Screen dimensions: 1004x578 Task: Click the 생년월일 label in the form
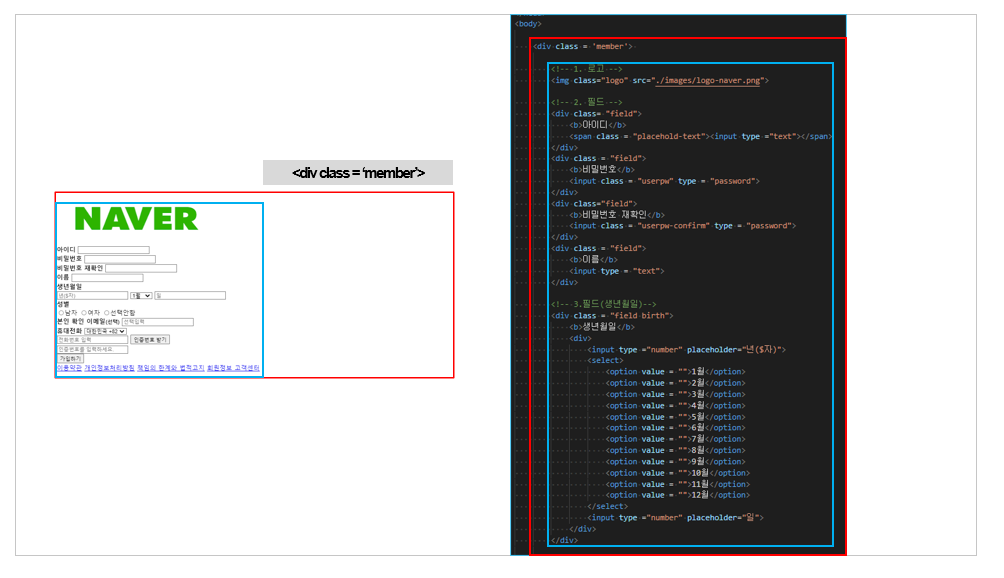pos(69,287)
